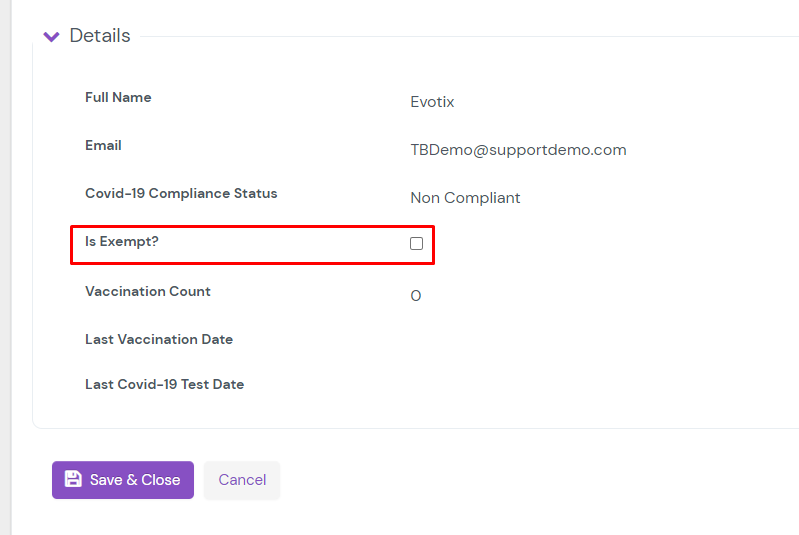Click the empty Last Vaccination Date value area

click(x=500, y=340)
